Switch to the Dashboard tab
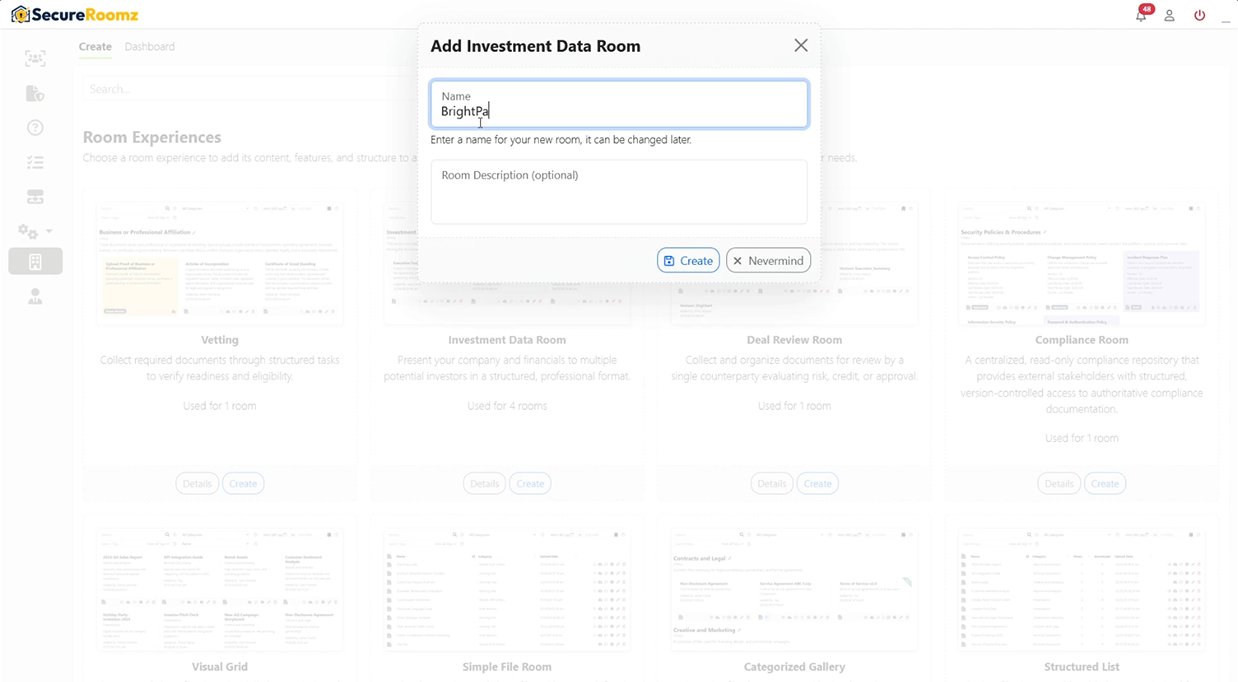The height and width of the screenshot is (682, 1238). coord(150,46)
